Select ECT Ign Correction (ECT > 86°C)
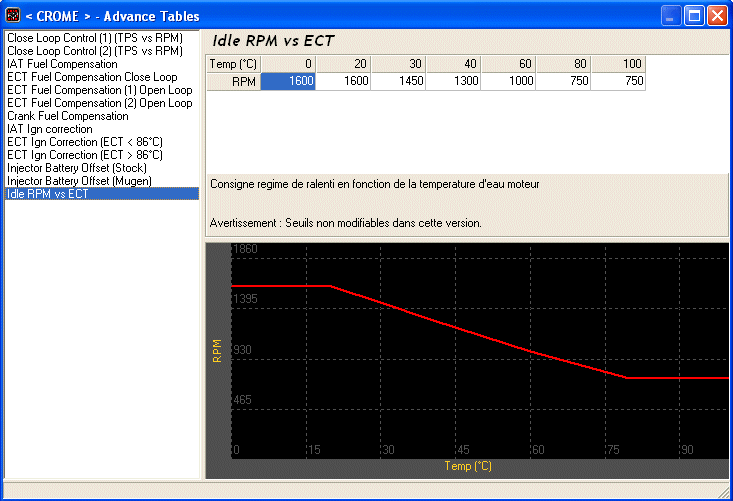 84,155
